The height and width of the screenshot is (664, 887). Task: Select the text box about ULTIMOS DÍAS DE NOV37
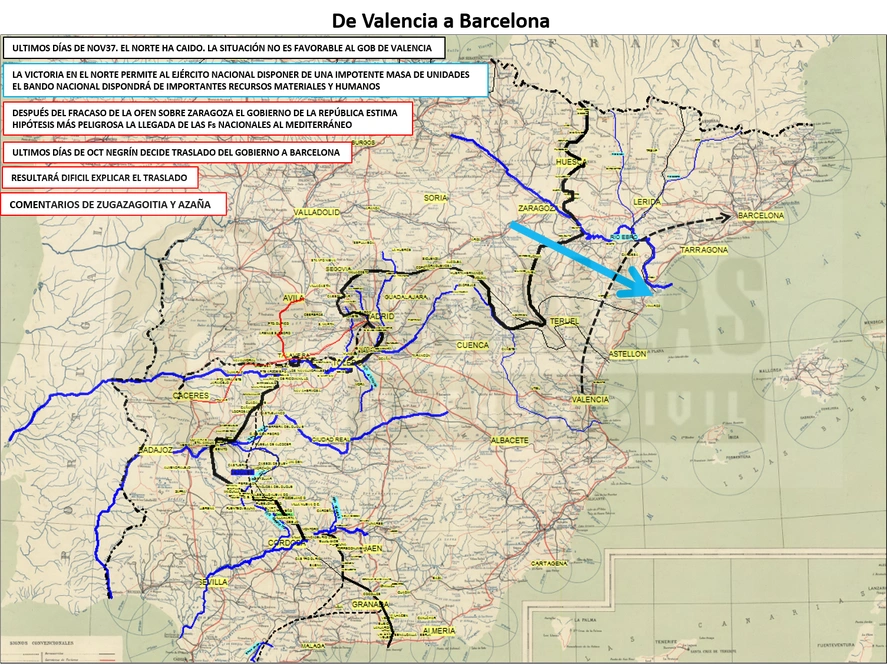[x=223, y=48]
